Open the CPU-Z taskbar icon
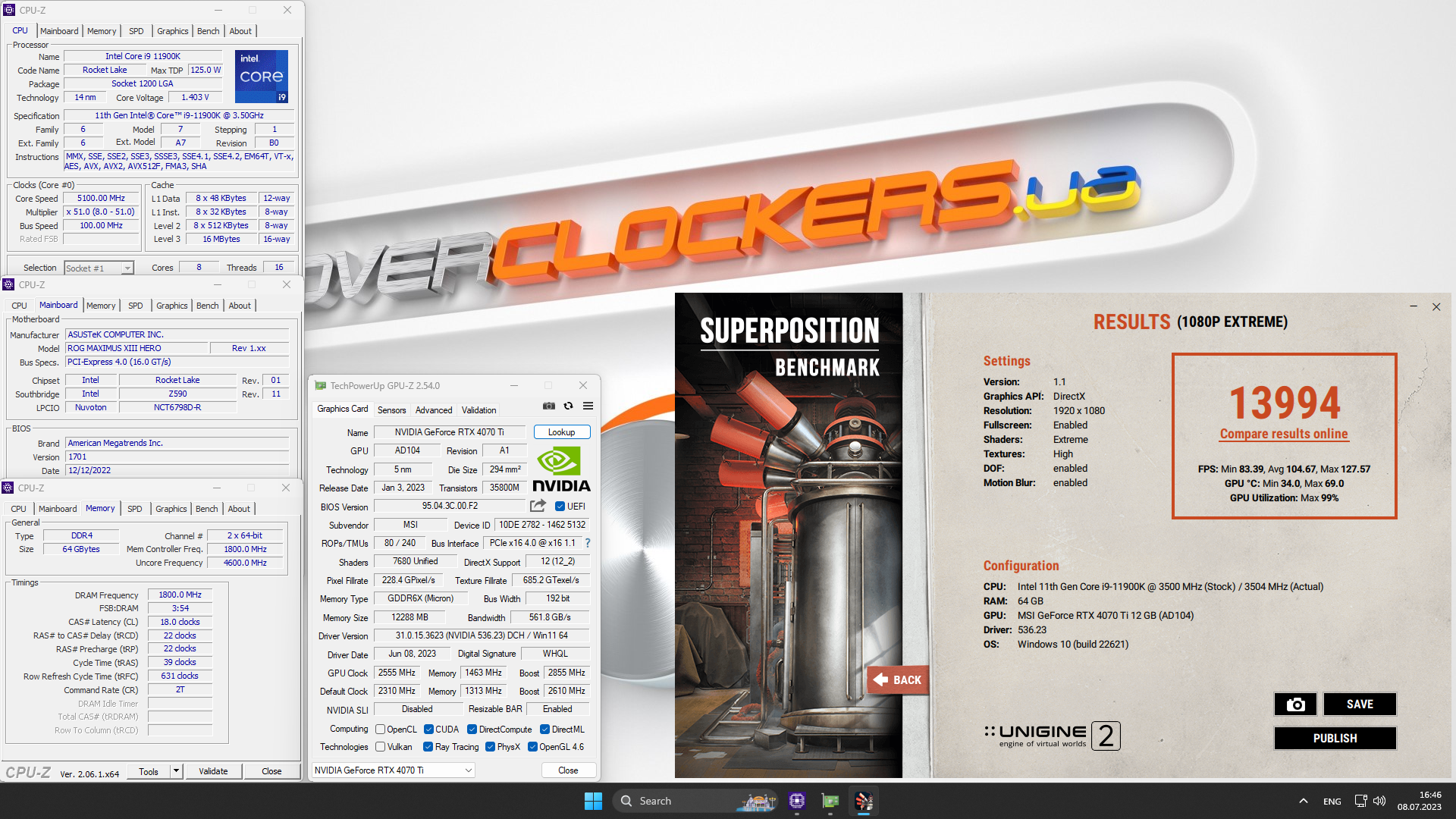 pos(796,801)
